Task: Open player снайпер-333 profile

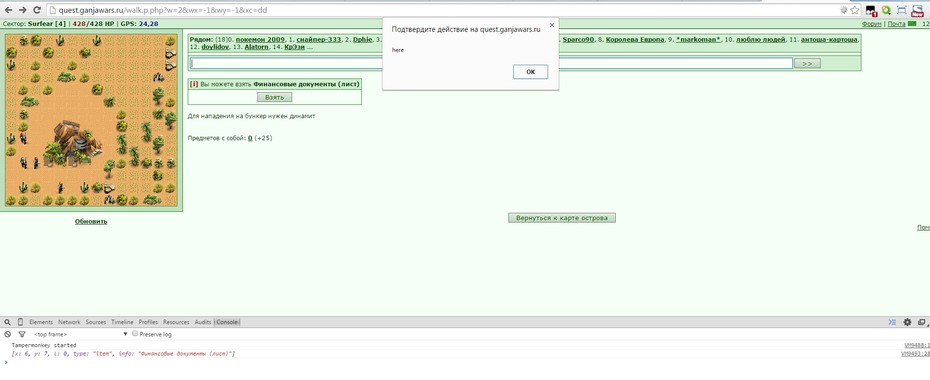Action: point(319,40)
